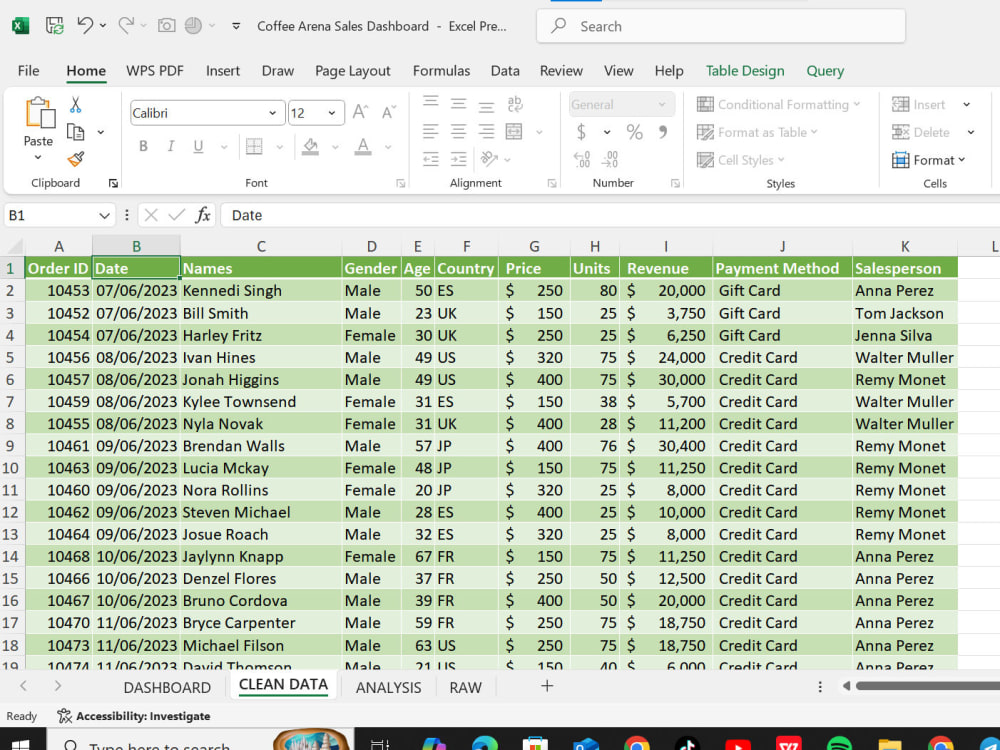Open the Formulas ribbon tab
The width and height of the screenshot is (1000, 750).
tap(441, 71)
